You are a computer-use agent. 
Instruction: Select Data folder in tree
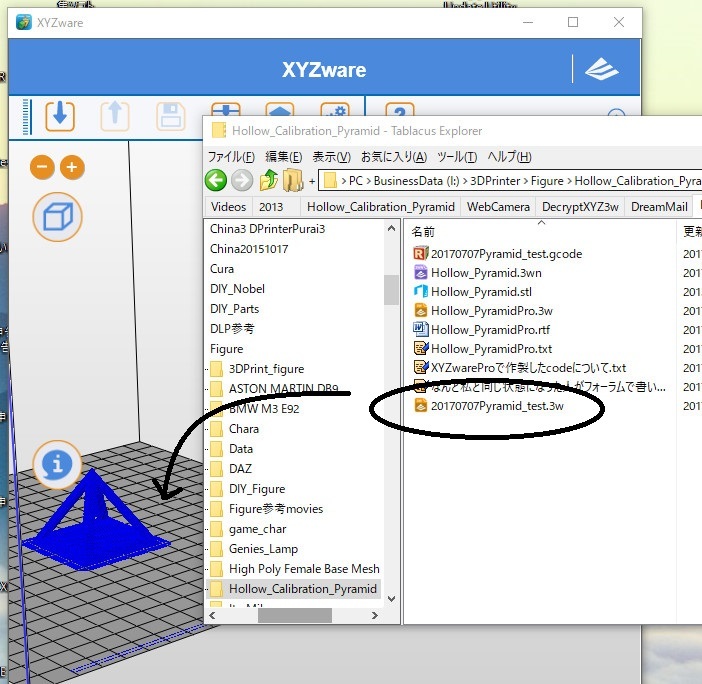point(241,449)
